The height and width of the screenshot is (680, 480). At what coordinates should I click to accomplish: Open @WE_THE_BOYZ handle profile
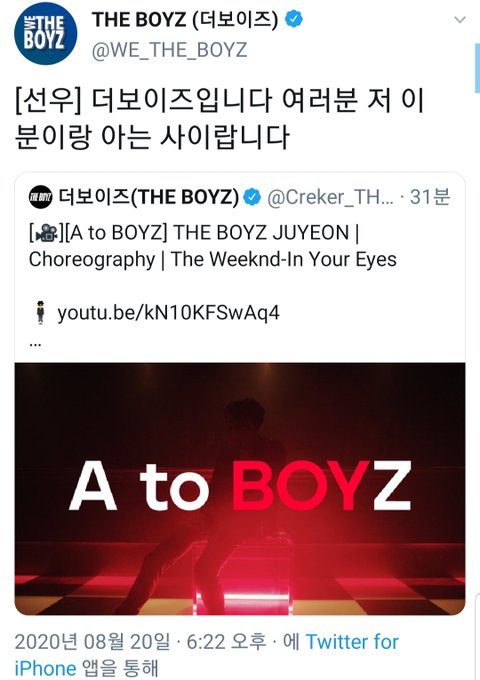(170, 50)
